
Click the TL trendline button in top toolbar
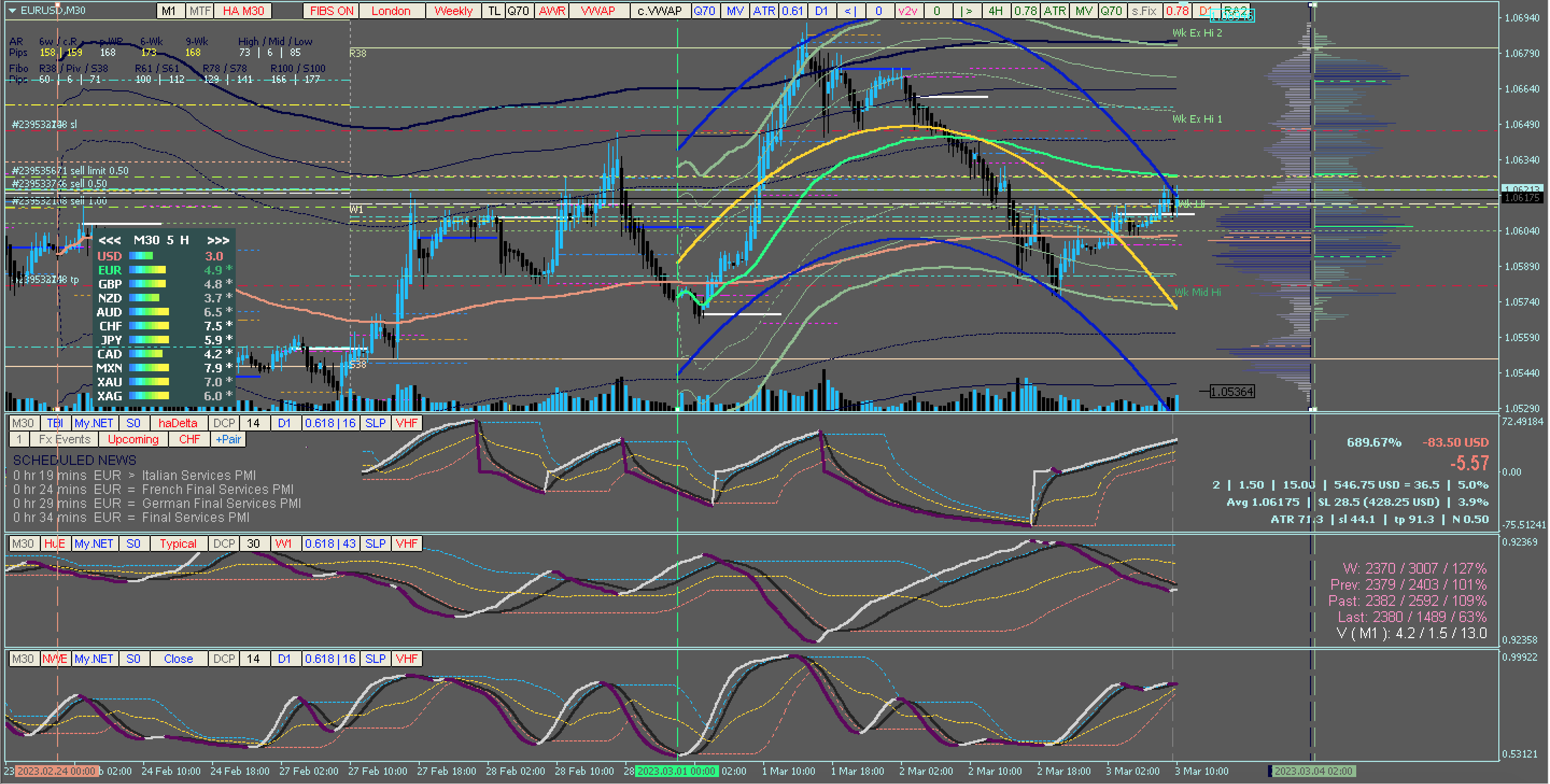(x=494, y=11)
